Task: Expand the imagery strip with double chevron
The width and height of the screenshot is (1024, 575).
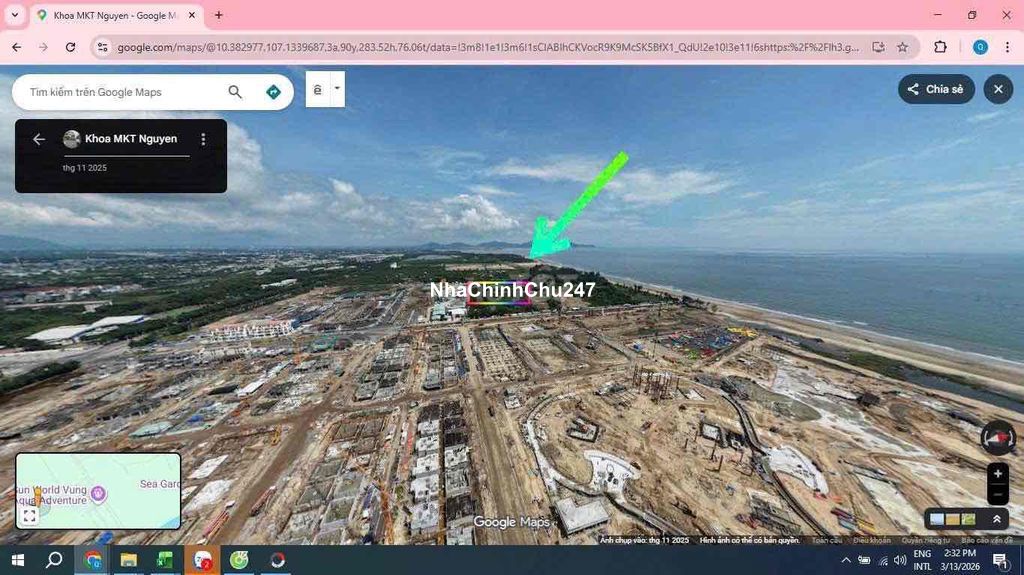Action: click(996, 519)
